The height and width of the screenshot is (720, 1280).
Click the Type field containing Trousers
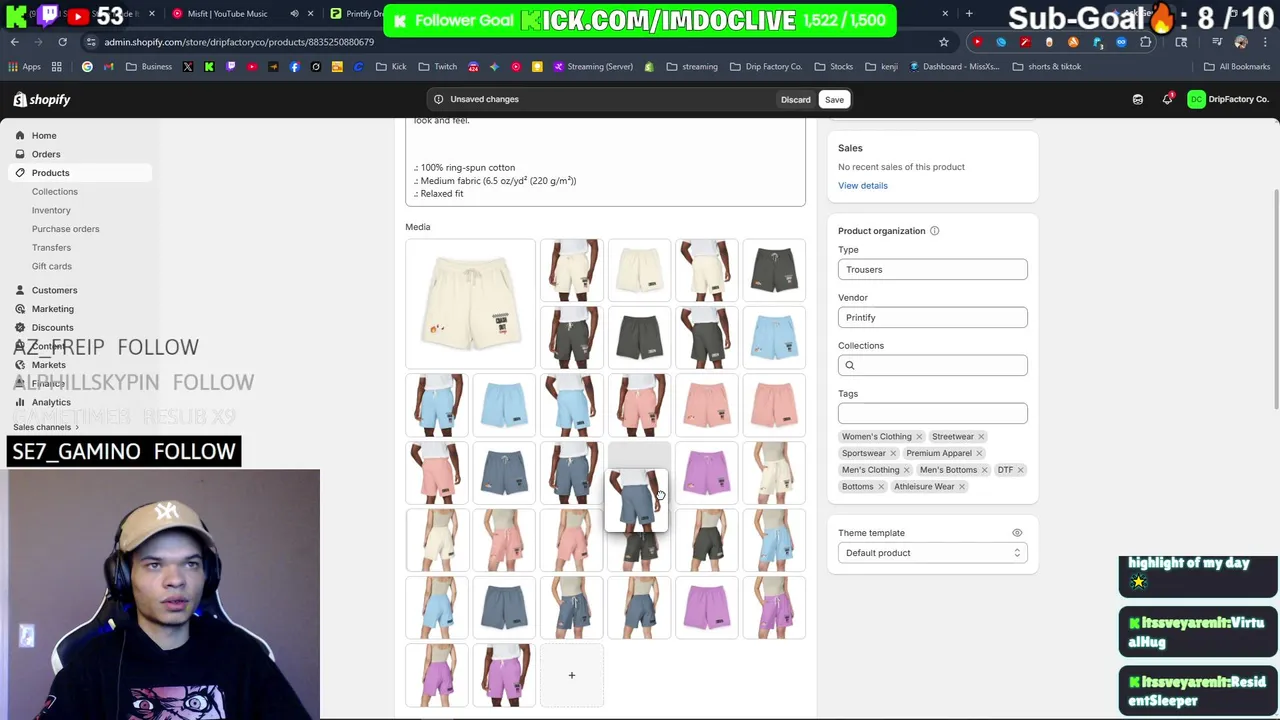[932, 270]
